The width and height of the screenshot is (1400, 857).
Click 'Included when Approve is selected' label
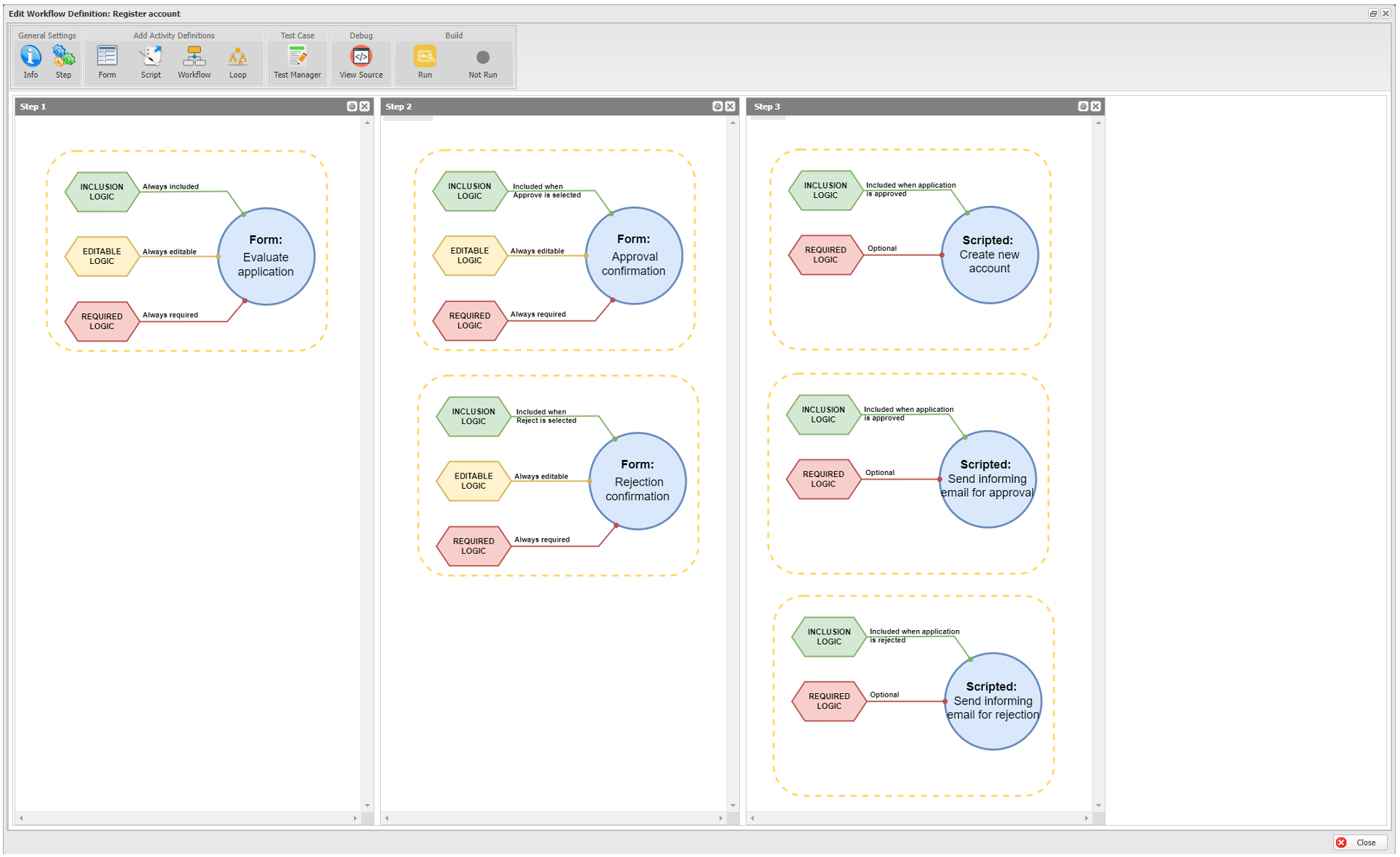click(547, 191)
